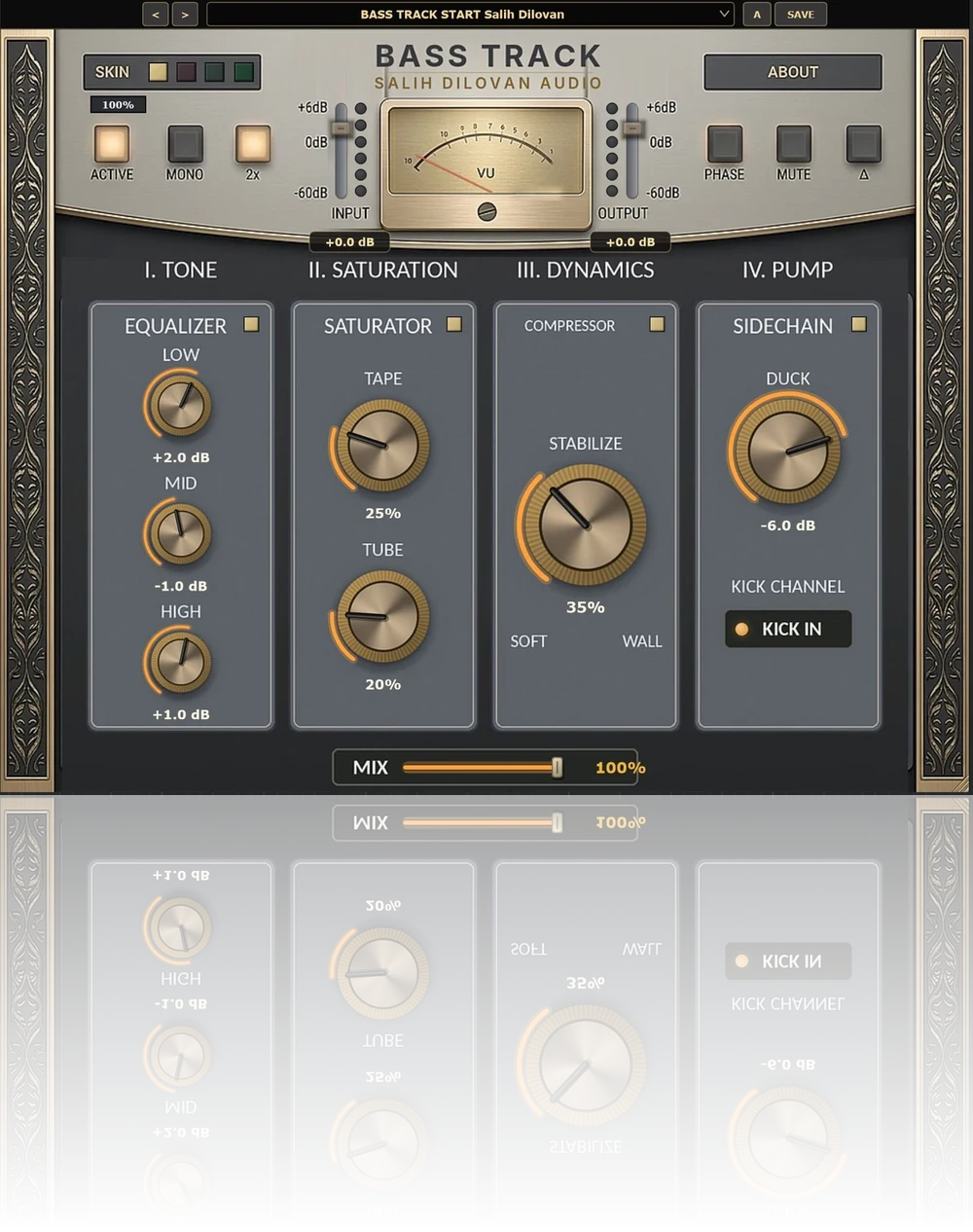Click the MIX slider handle
Image resolution: width=973 pixels, height=1232 pixels.
[558, 768]
